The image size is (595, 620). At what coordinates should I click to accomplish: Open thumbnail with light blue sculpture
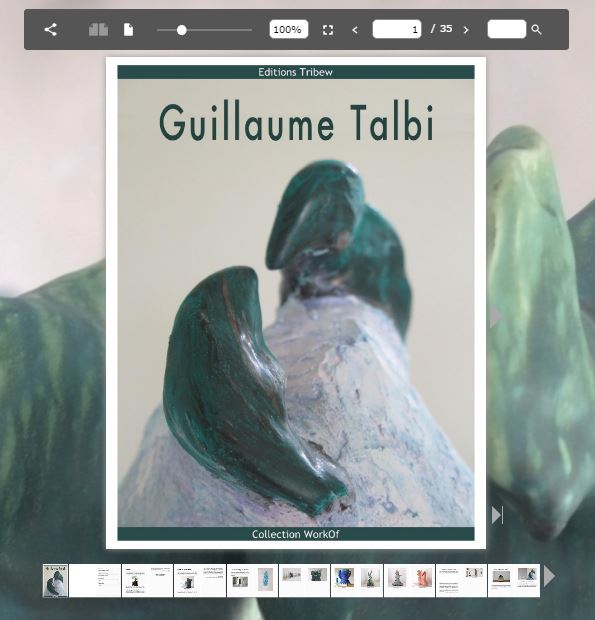[252, 580]
